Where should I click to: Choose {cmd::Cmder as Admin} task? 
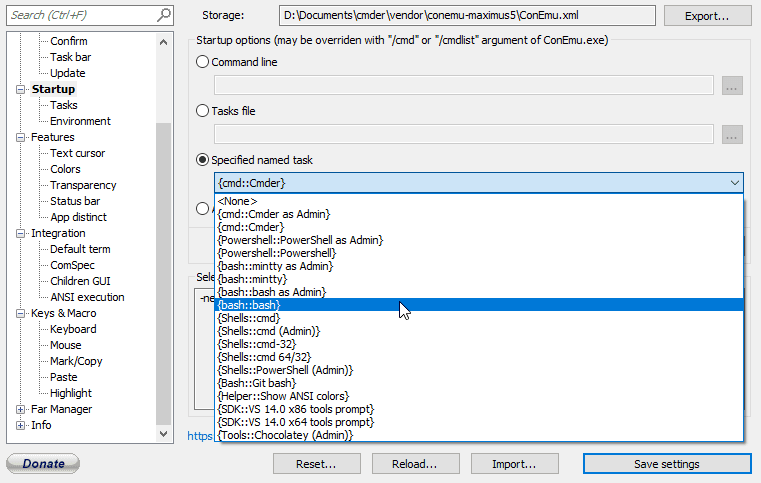479,214
